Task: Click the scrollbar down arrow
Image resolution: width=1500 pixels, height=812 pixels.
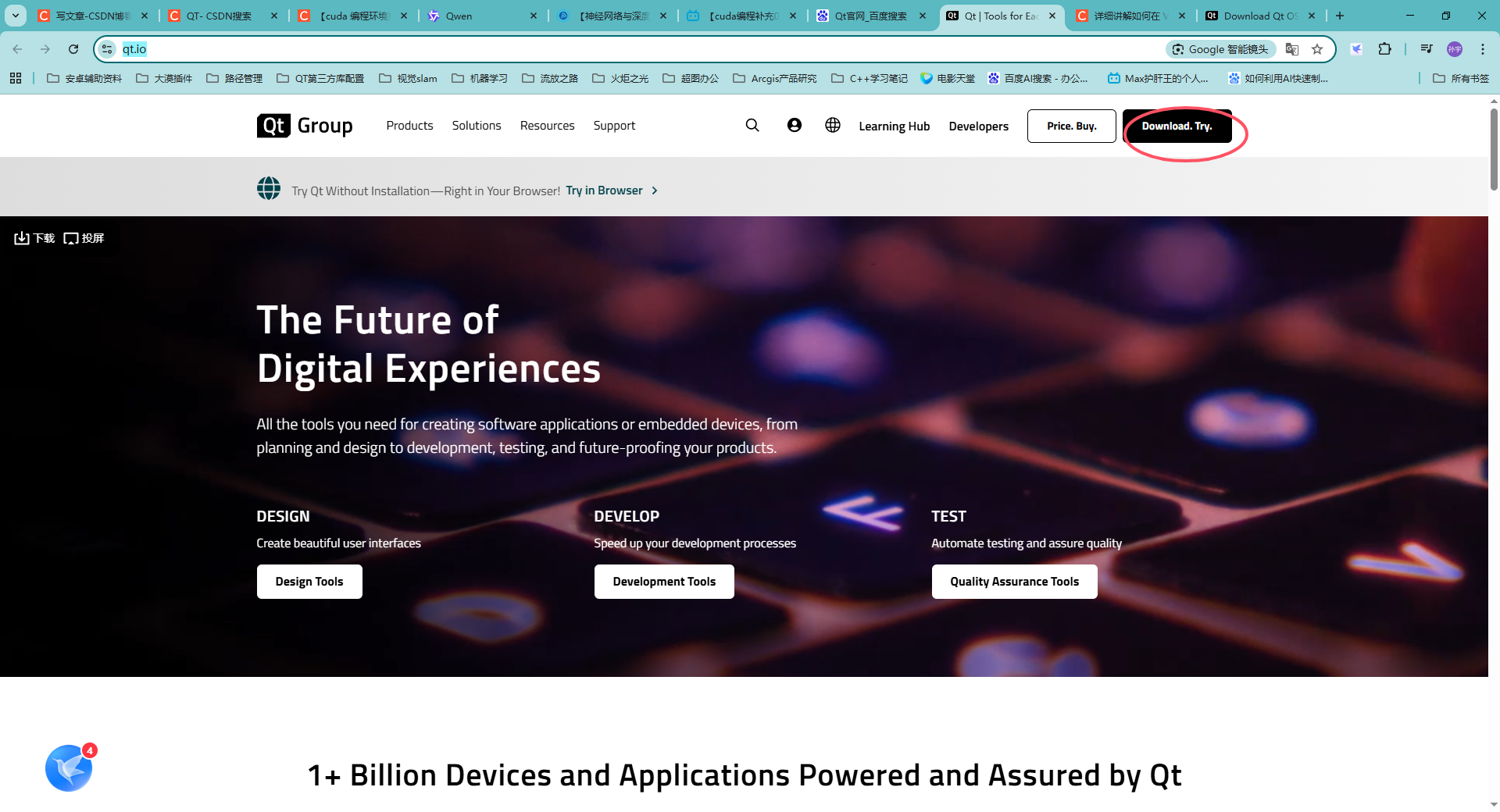Action: pyautogui.click(x=1494, y=803)
